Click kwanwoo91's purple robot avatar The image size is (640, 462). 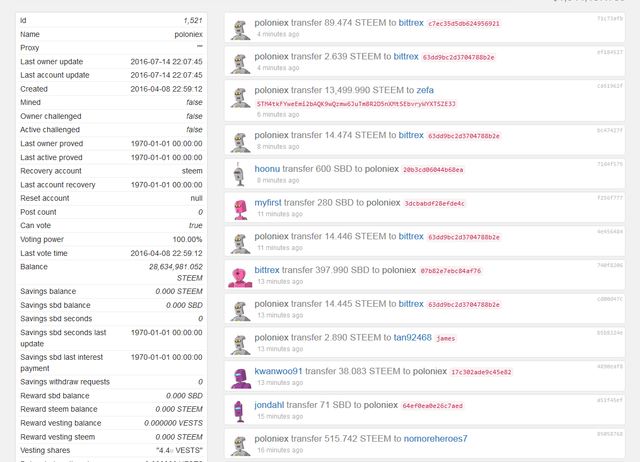click(x=240, y=378)
